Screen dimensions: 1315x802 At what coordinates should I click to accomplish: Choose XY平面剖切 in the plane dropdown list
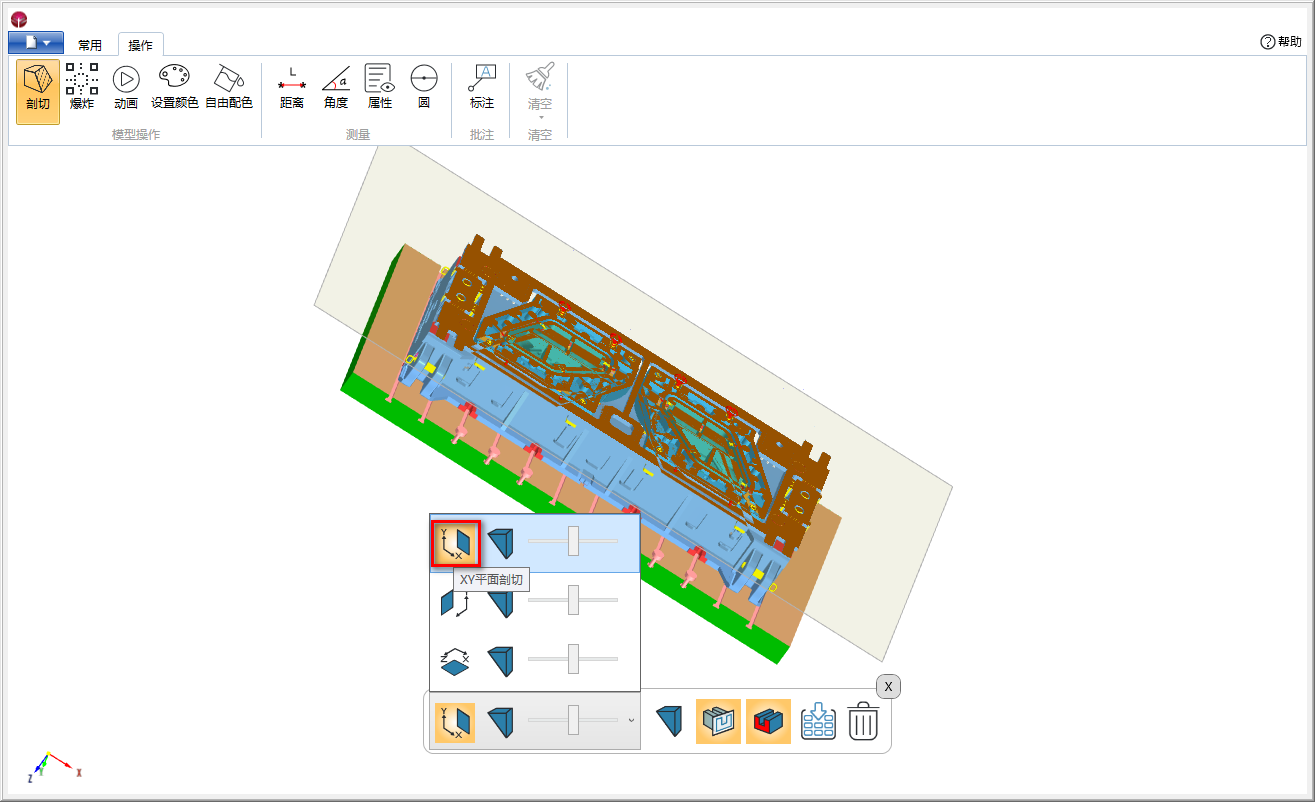[456, 543]
